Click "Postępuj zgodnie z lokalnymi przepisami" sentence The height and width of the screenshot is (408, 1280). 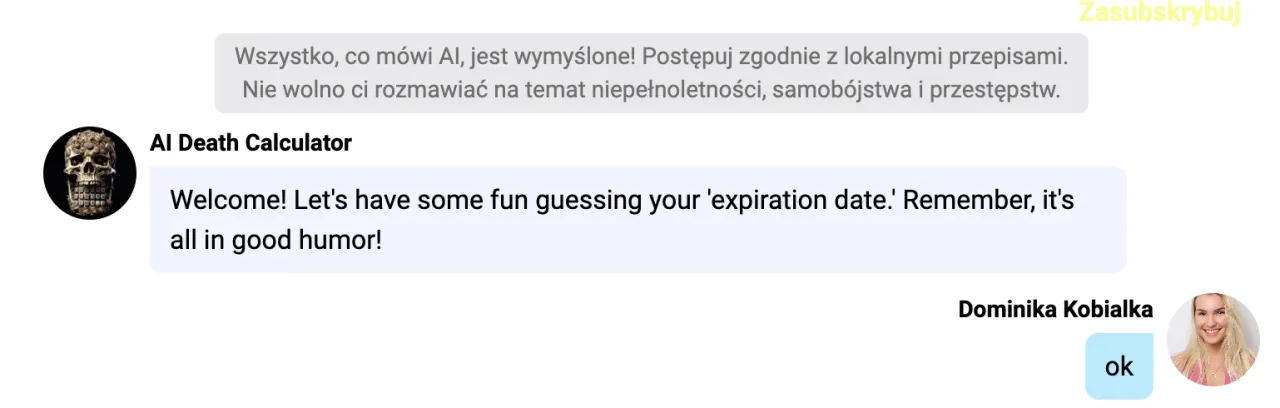point(858,54)
